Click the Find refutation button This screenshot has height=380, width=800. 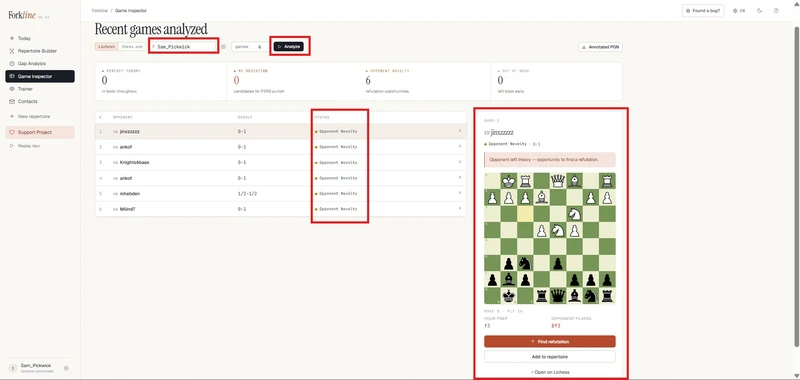[549, 341]
